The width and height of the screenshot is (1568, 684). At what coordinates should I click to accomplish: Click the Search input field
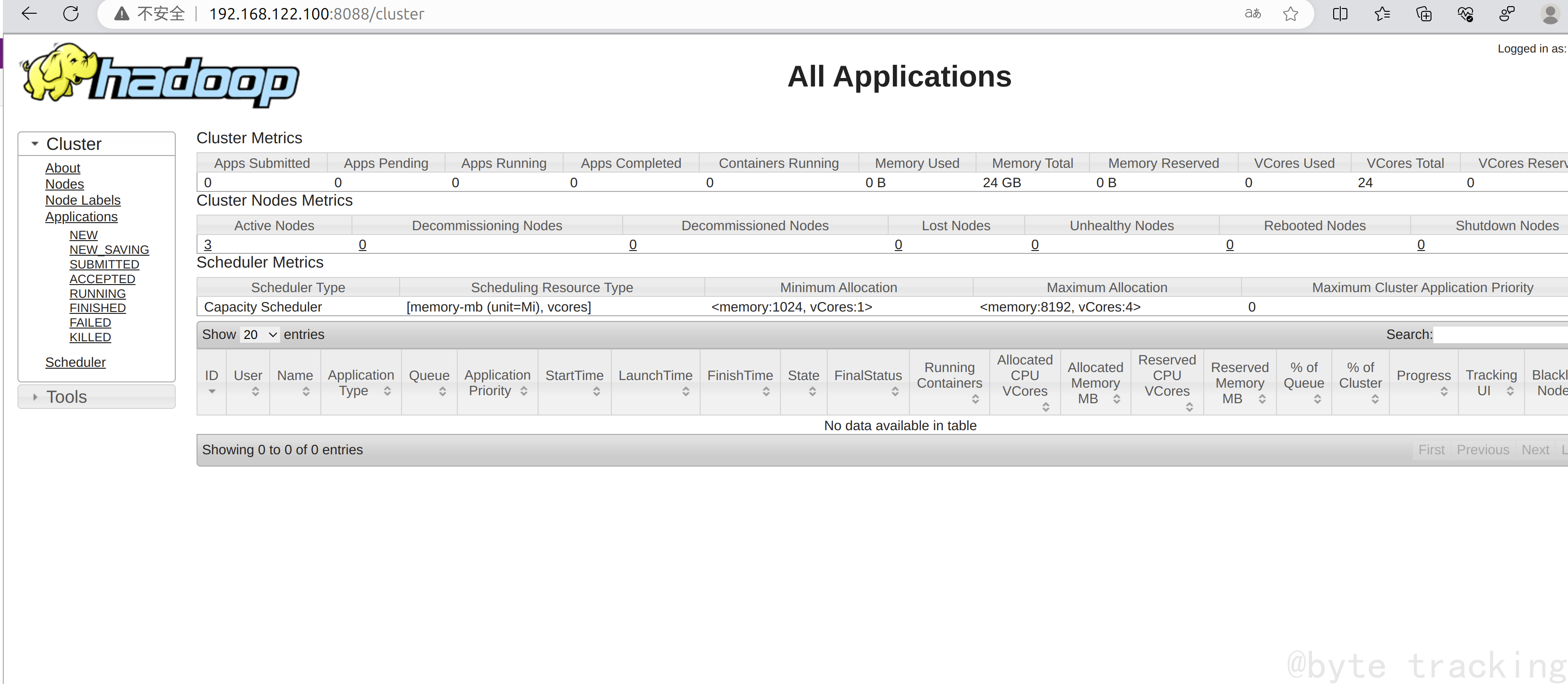pyautogui.click(x=1500, y=334)
